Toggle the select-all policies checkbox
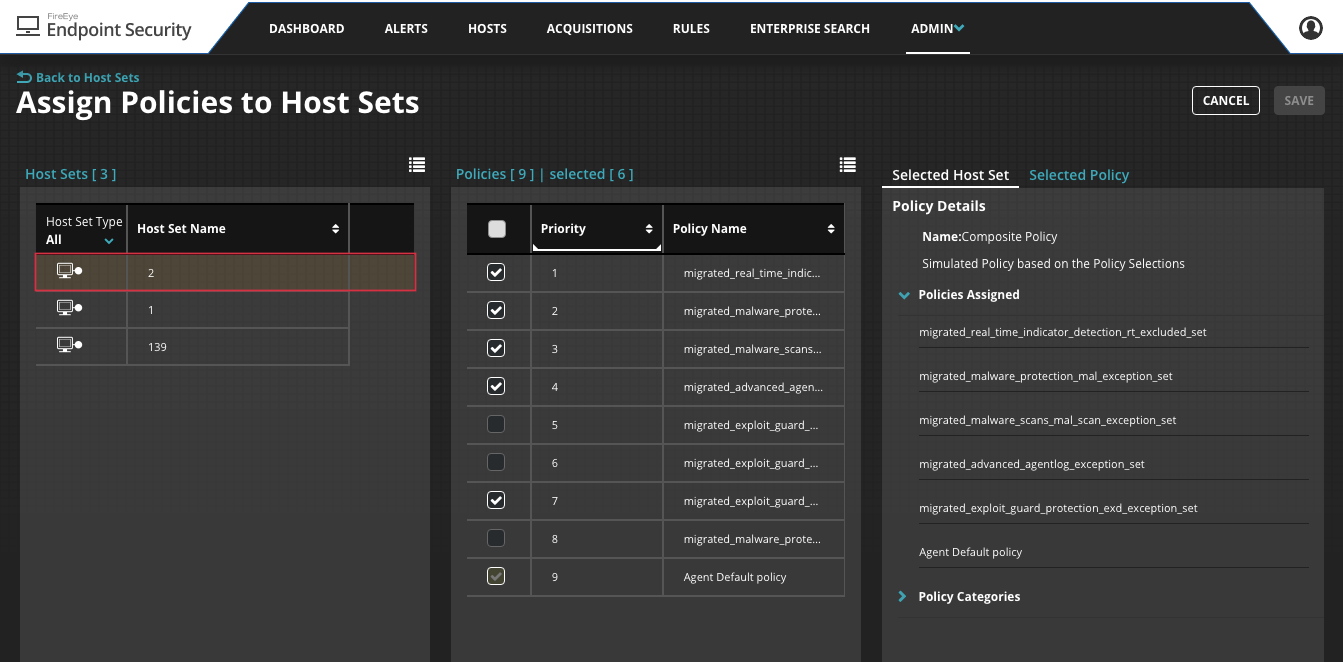This screenshot has width=1343, height=662. (497, 229)
